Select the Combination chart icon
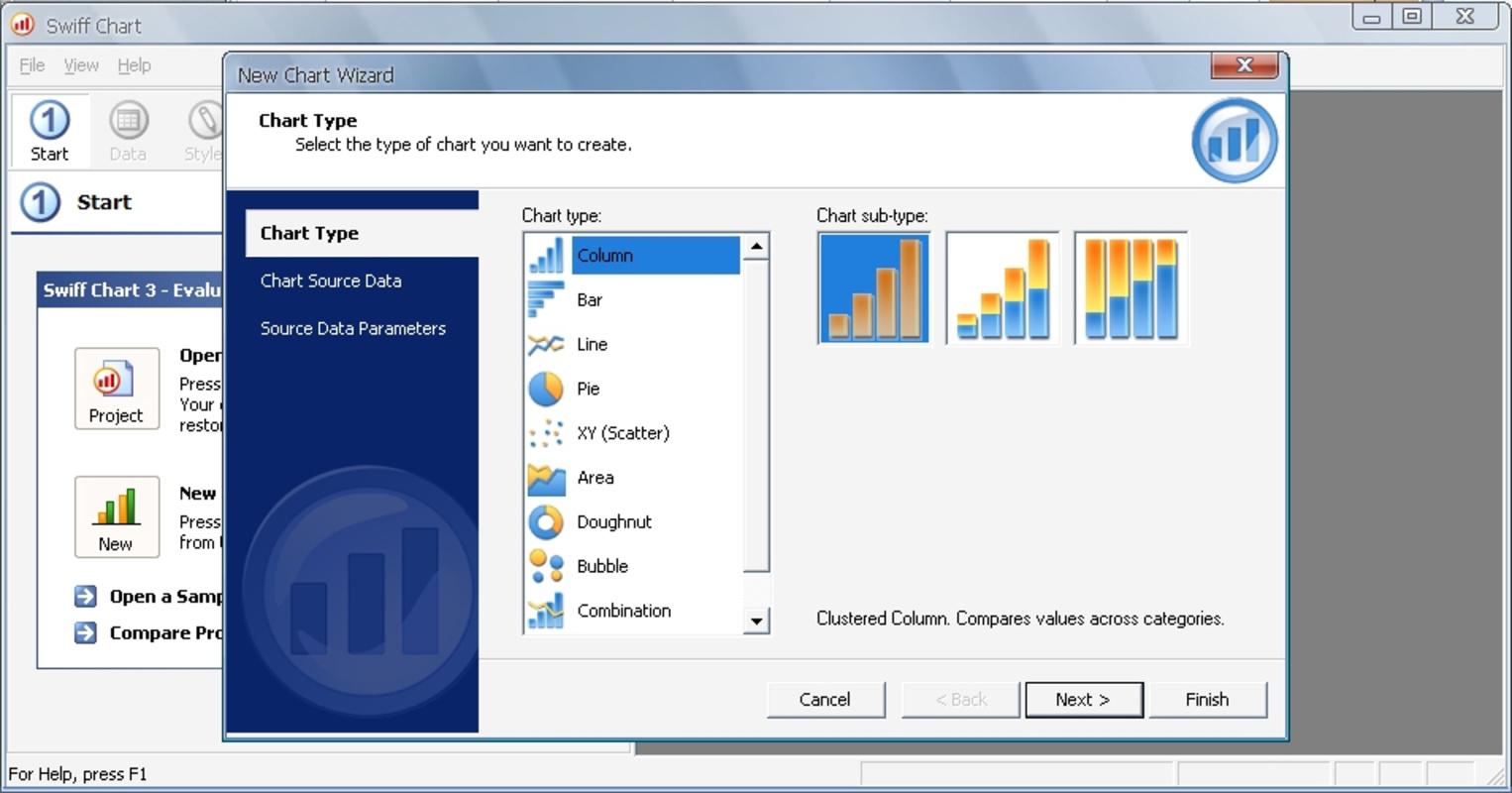Image resolution: width=1512 pixels, height=793 pixels. click(x=546, y=611)
